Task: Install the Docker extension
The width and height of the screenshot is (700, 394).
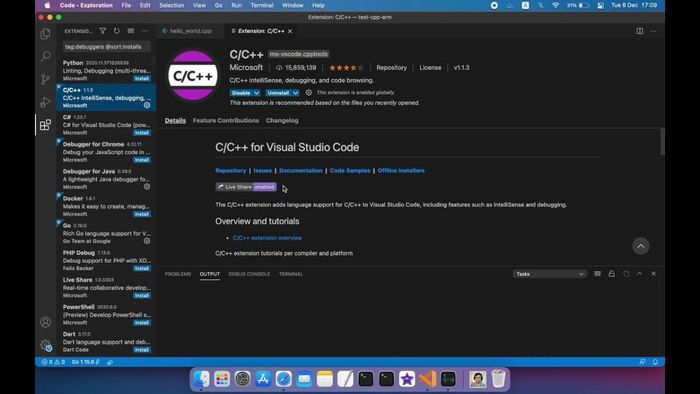Action: (x=142, y=214)
